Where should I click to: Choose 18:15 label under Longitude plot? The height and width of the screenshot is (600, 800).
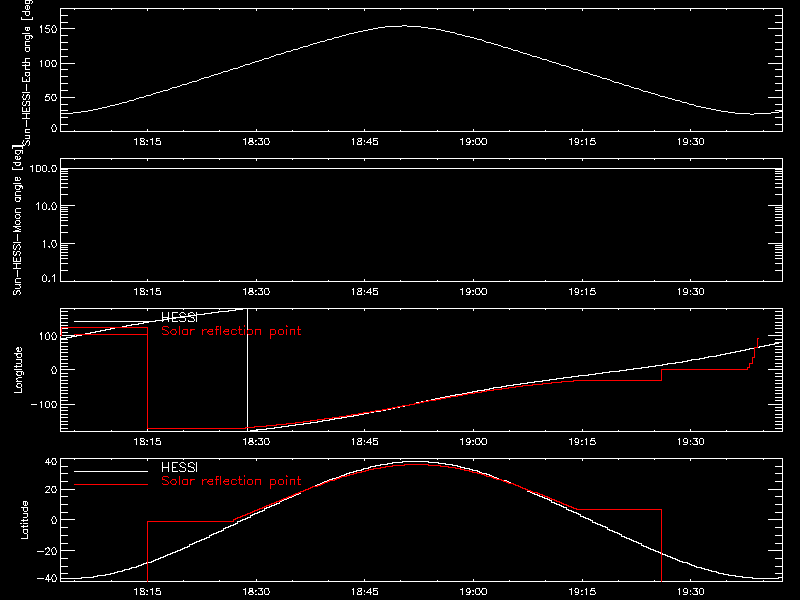tap(147, 442)
